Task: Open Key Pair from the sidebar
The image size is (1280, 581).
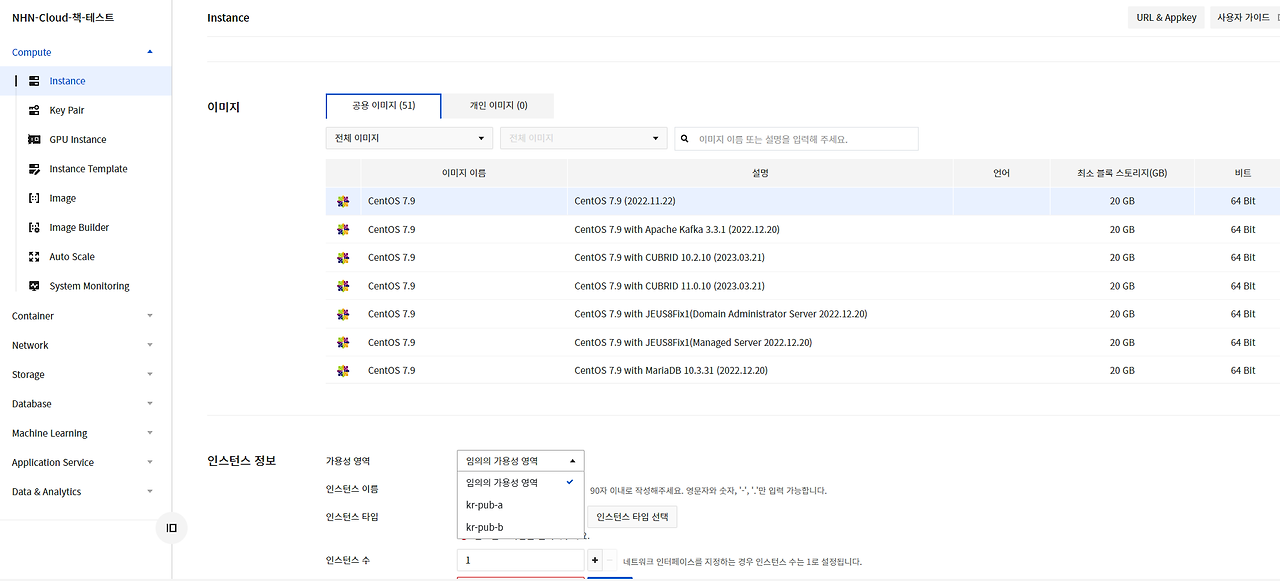Action: 66,110
